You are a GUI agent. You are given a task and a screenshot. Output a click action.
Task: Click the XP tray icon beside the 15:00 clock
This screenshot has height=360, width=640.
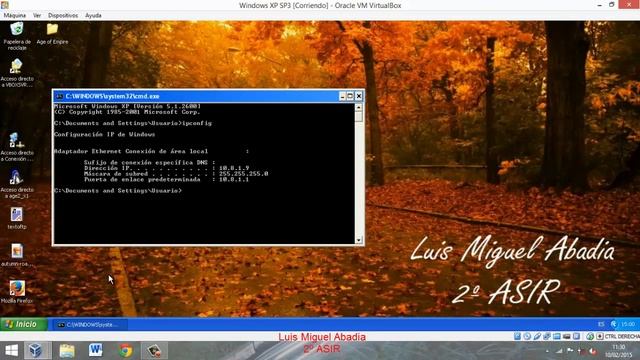[x=613, y=324]
